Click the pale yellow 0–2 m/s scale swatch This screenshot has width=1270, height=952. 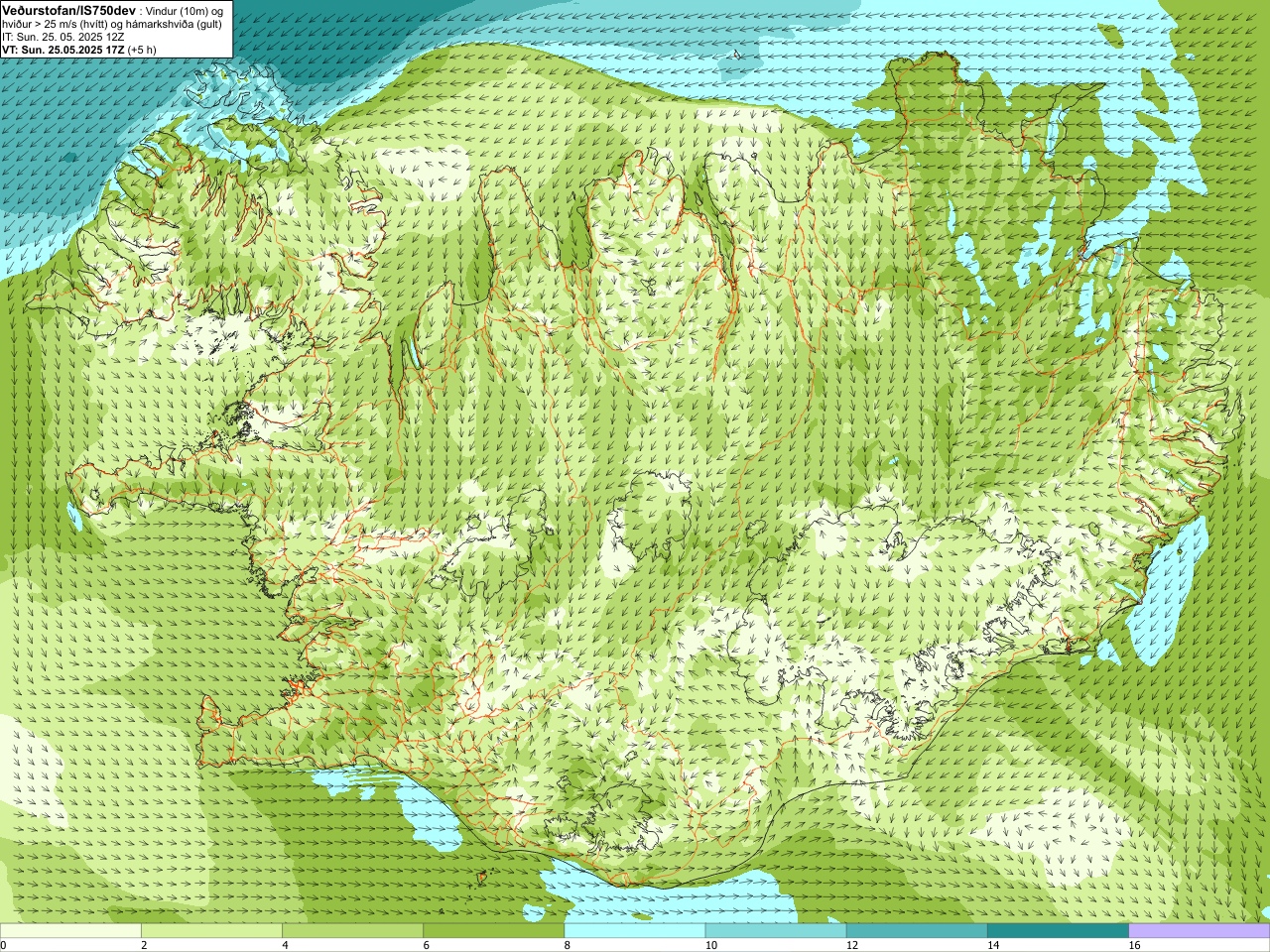tap(70, 931)
